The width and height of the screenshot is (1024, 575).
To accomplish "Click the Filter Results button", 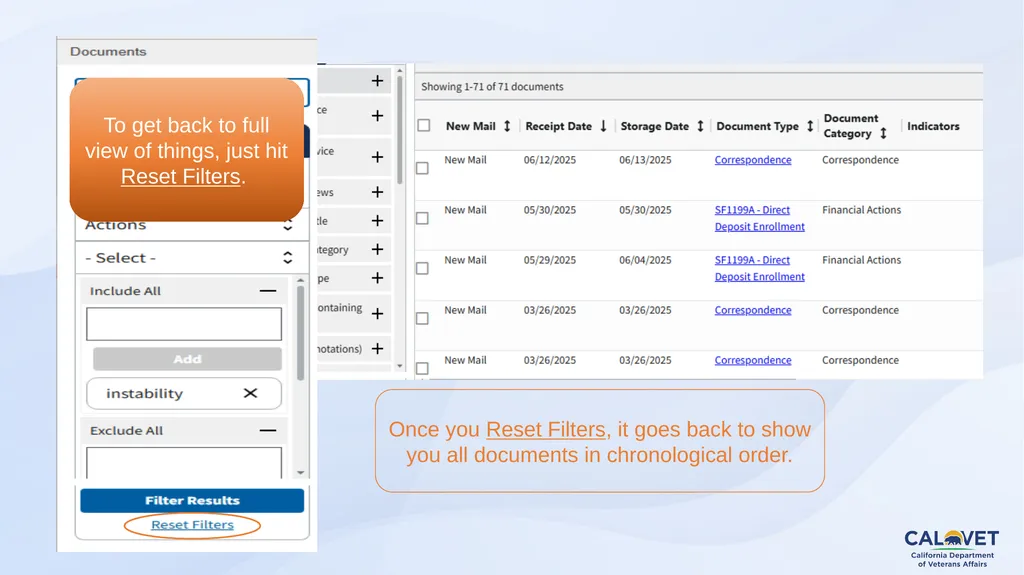I will point(192,501).
